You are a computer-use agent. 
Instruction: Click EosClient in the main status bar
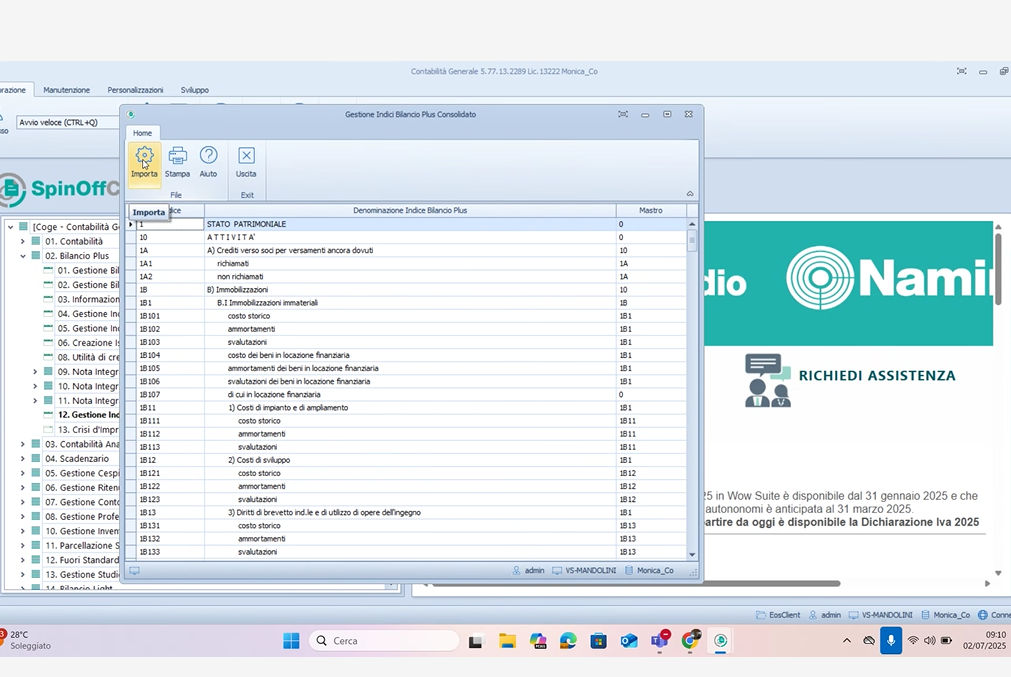(x=778, y=615)
